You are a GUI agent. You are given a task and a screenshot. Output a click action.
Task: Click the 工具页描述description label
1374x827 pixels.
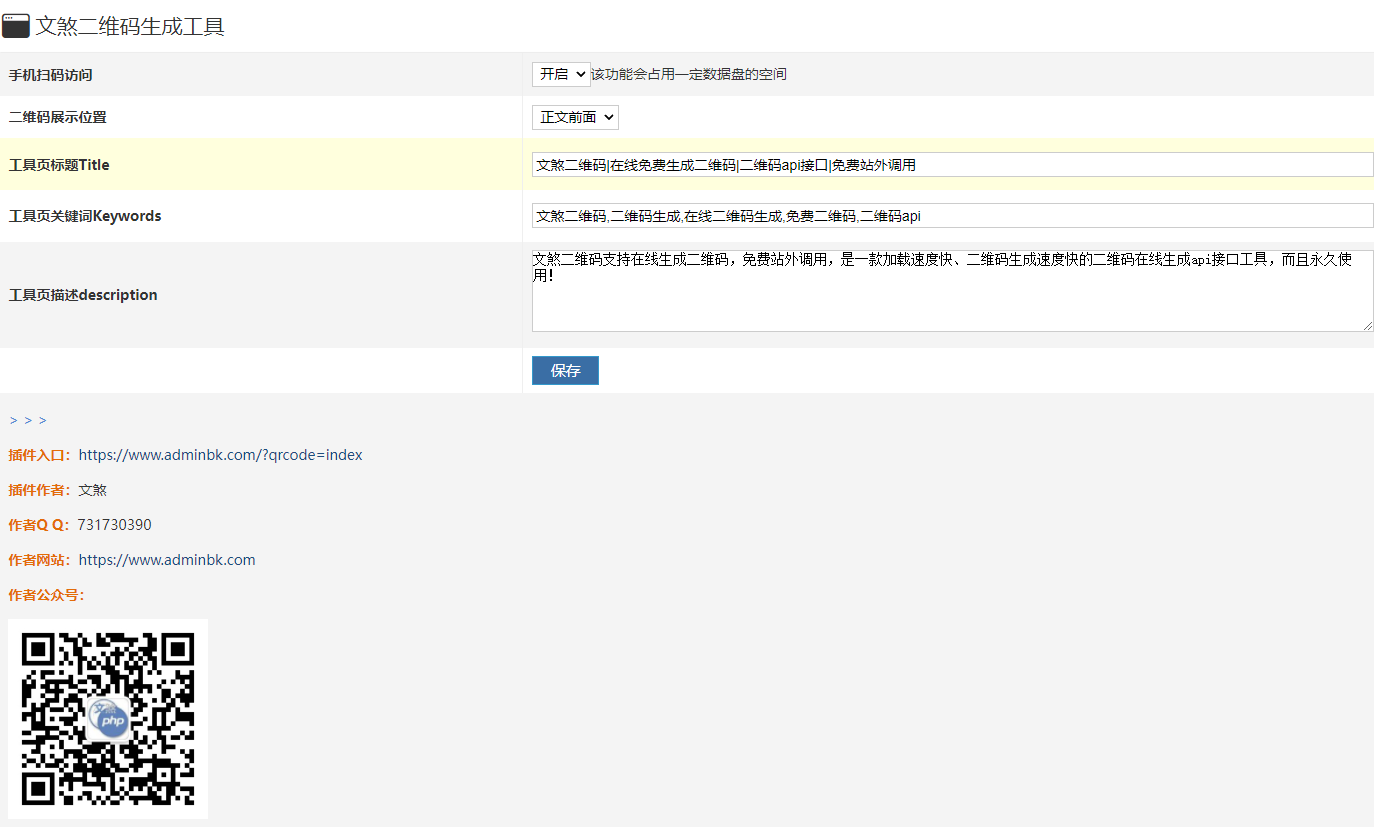click(83, 295)
